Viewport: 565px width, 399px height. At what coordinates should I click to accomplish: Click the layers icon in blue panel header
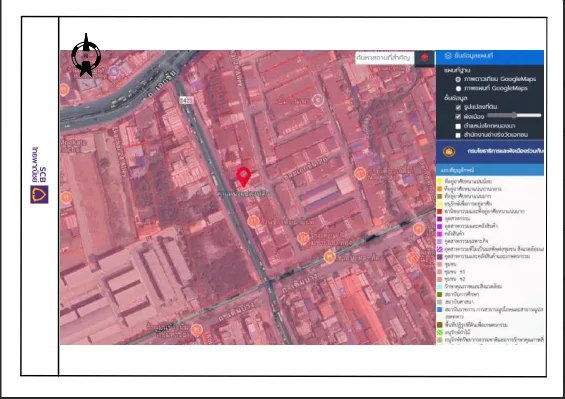click(x=448, y=56)
